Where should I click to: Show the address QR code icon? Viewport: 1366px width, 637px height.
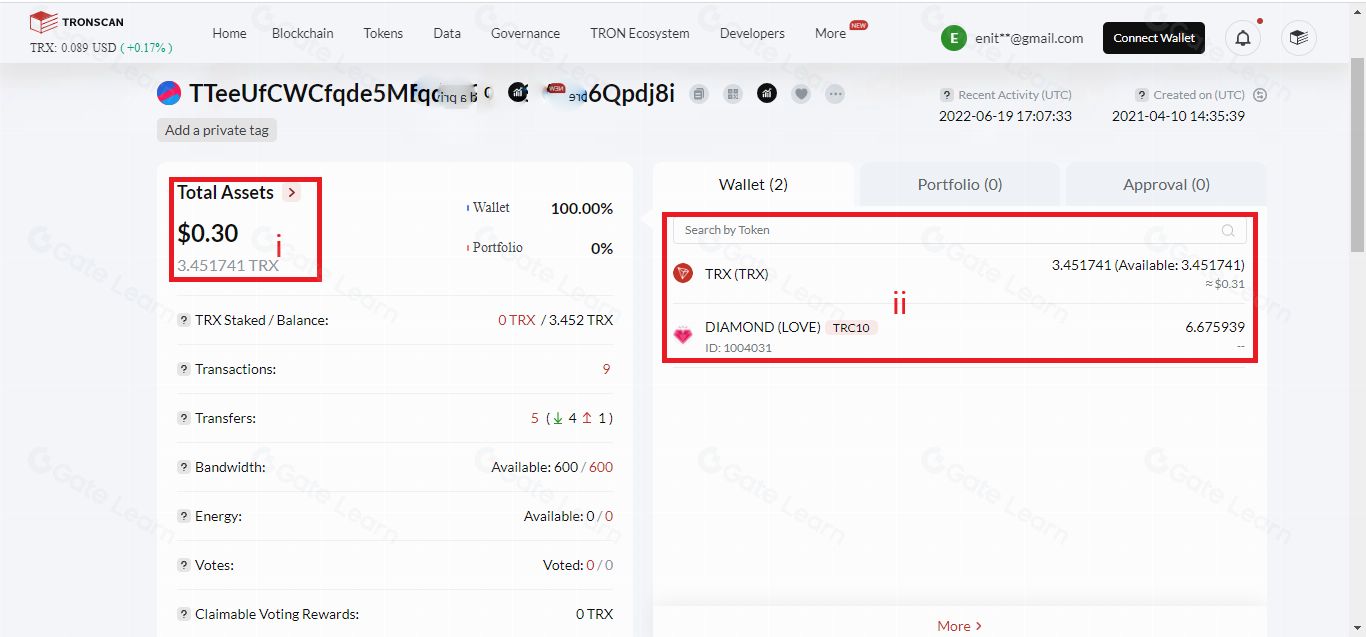[733, 94]
